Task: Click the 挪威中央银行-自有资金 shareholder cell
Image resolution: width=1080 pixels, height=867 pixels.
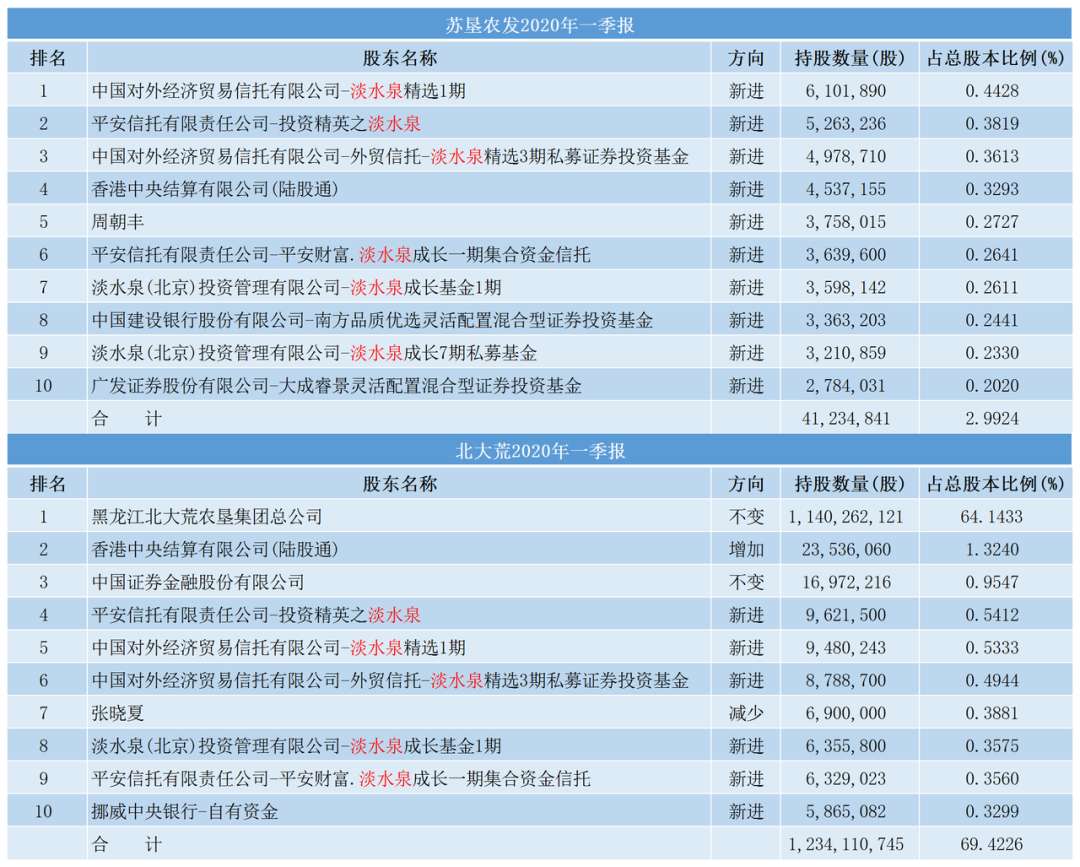Action: 185,811
